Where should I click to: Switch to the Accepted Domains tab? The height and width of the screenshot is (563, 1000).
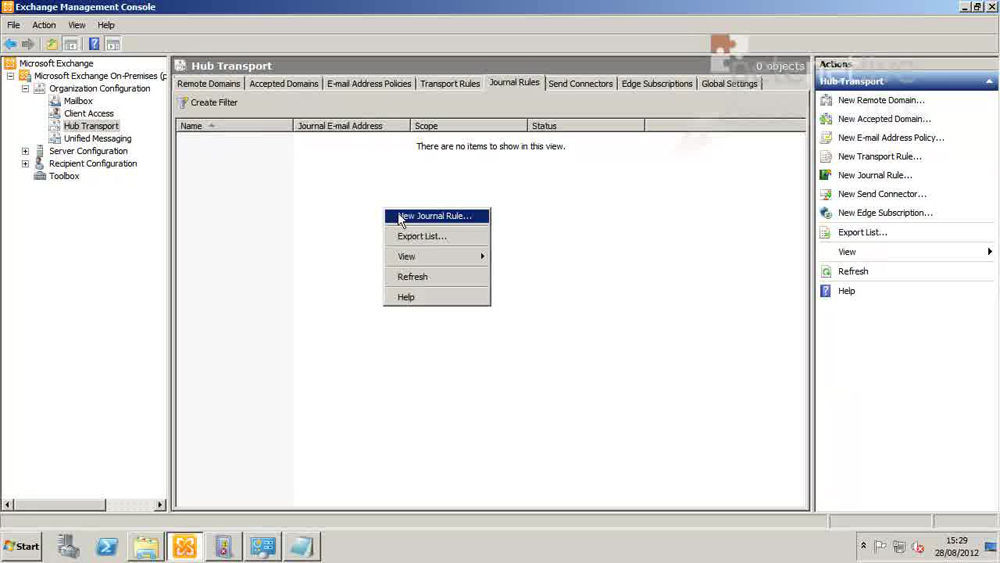click(284, 84)
